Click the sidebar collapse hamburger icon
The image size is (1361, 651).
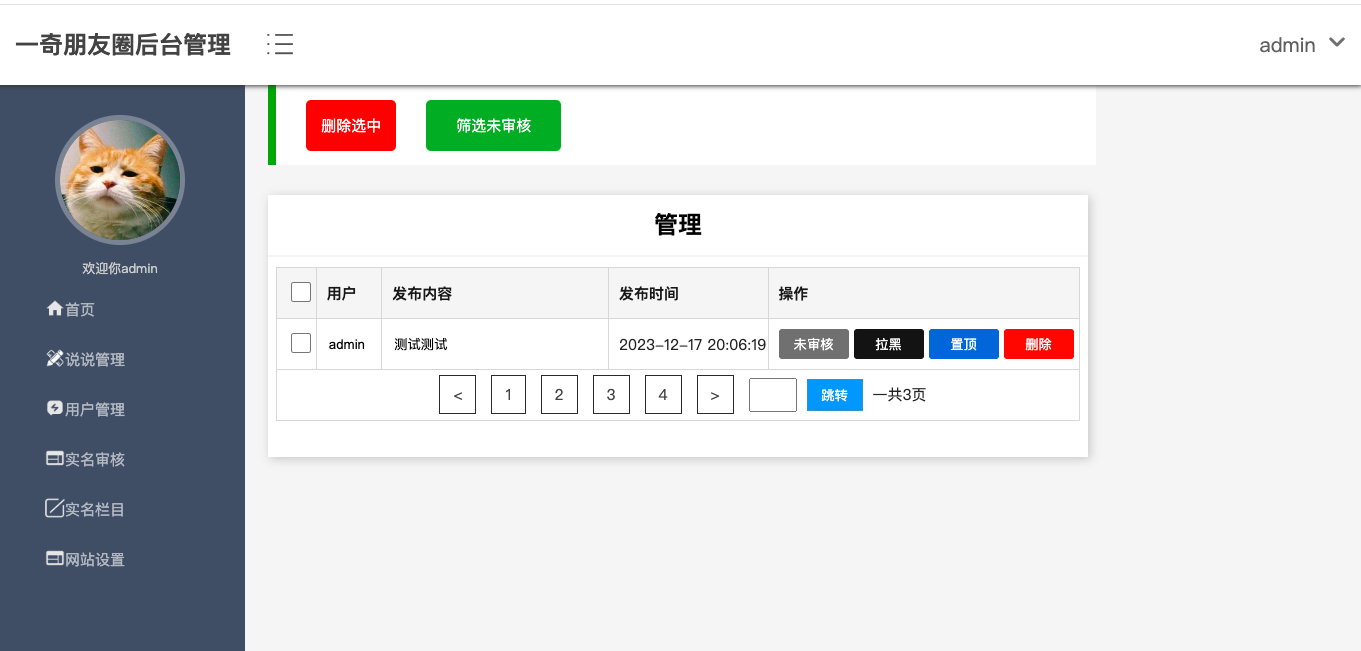[x=280, y=44]
